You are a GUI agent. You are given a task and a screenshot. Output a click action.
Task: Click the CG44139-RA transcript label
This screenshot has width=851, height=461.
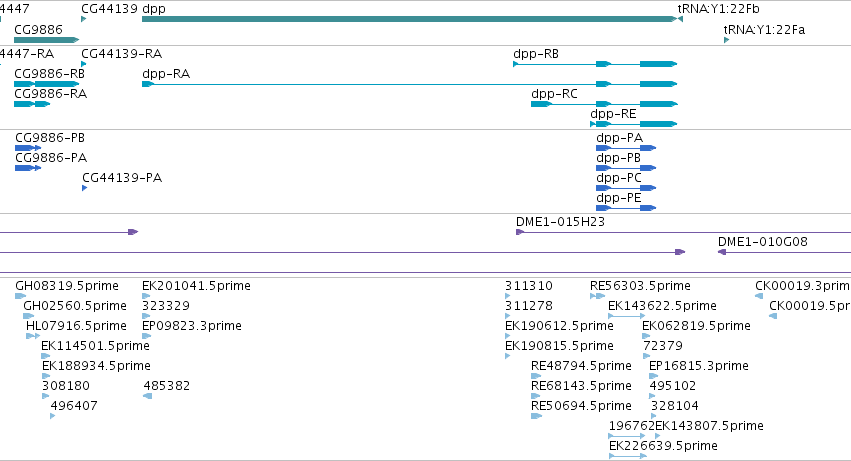[122, 54]
